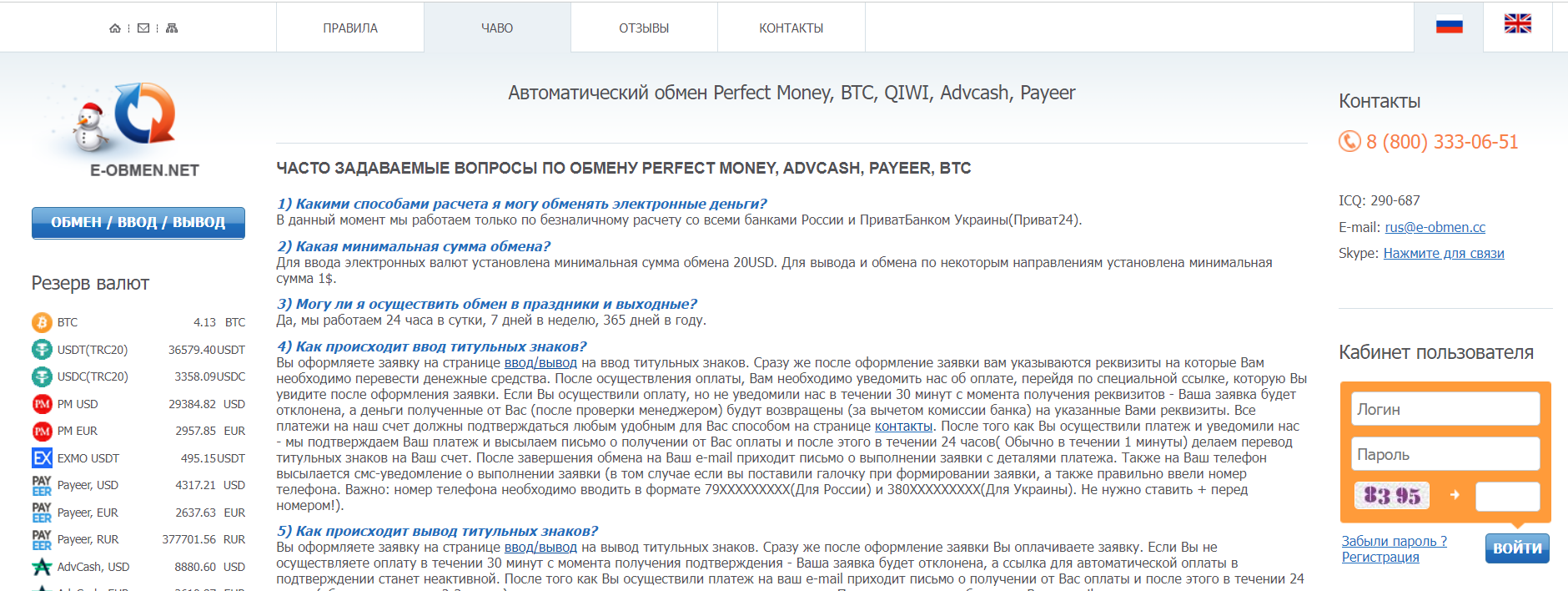
Task: Click the Payeer, USD icon
Action: [x=42, y=485]
